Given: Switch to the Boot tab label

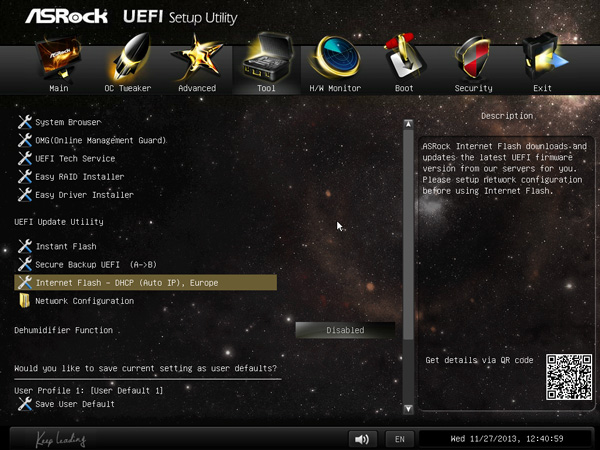Looking at the screenshot, I should 404,88.
